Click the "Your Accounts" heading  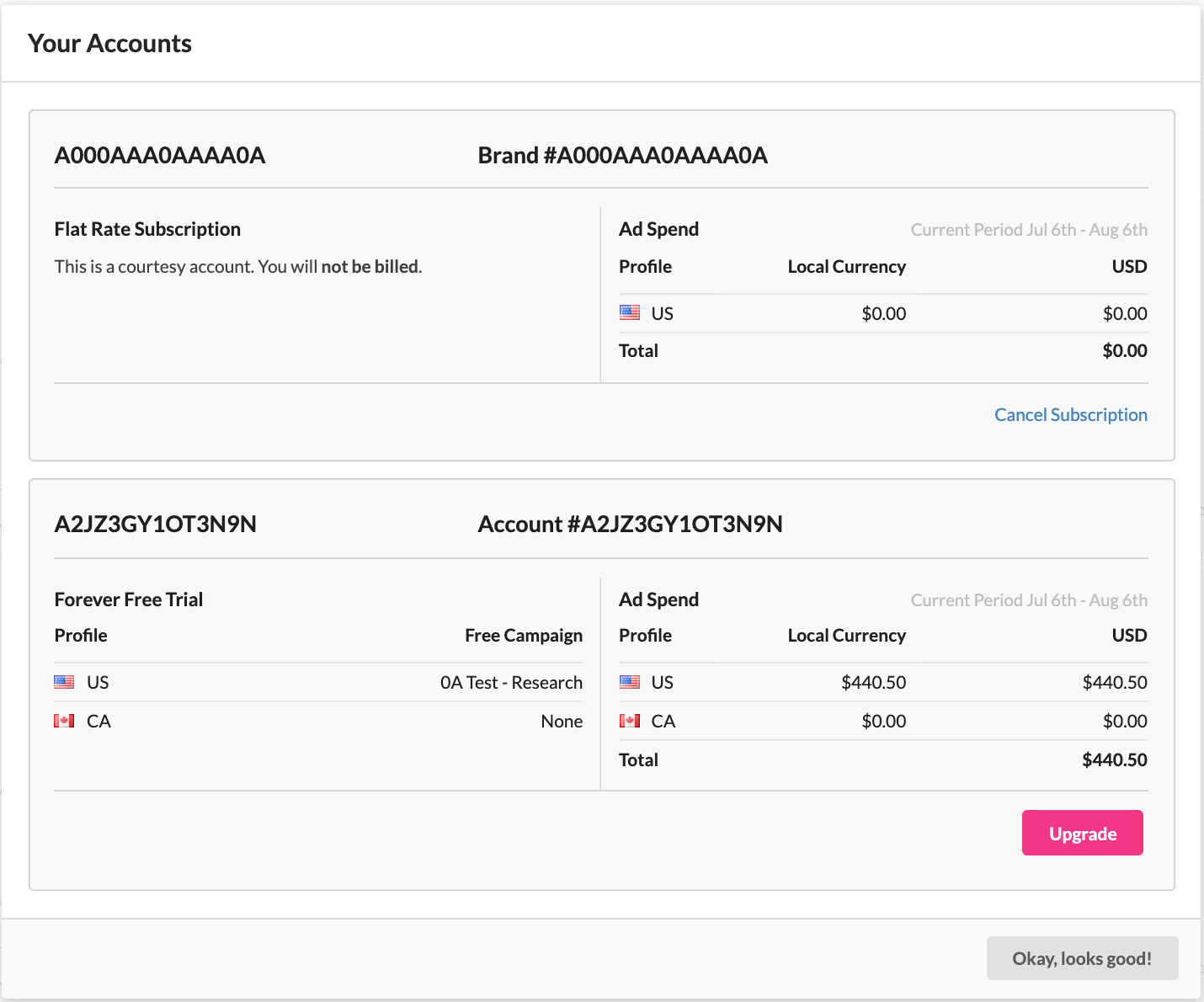(109, 44)
